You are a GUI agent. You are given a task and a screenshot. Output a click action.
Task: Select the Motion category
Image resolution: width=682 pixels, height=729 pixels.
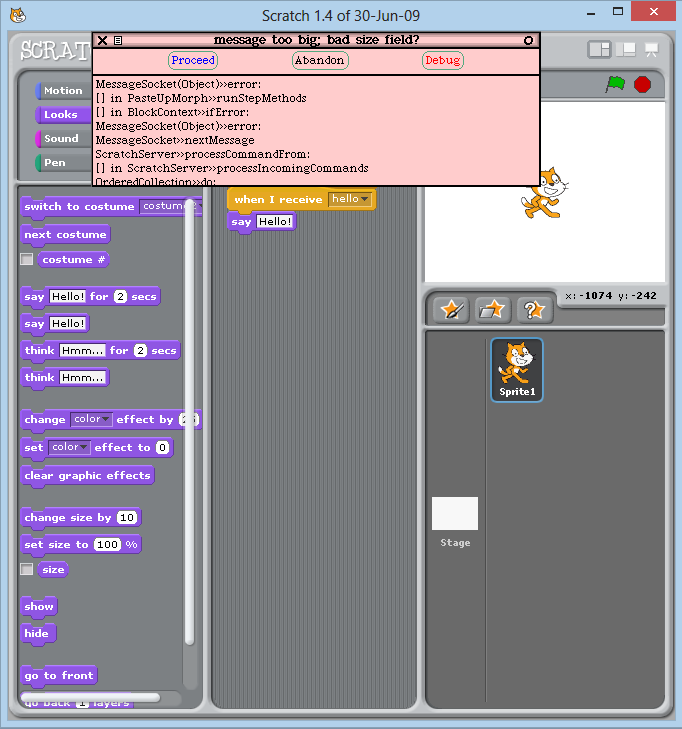pos(64,90)
